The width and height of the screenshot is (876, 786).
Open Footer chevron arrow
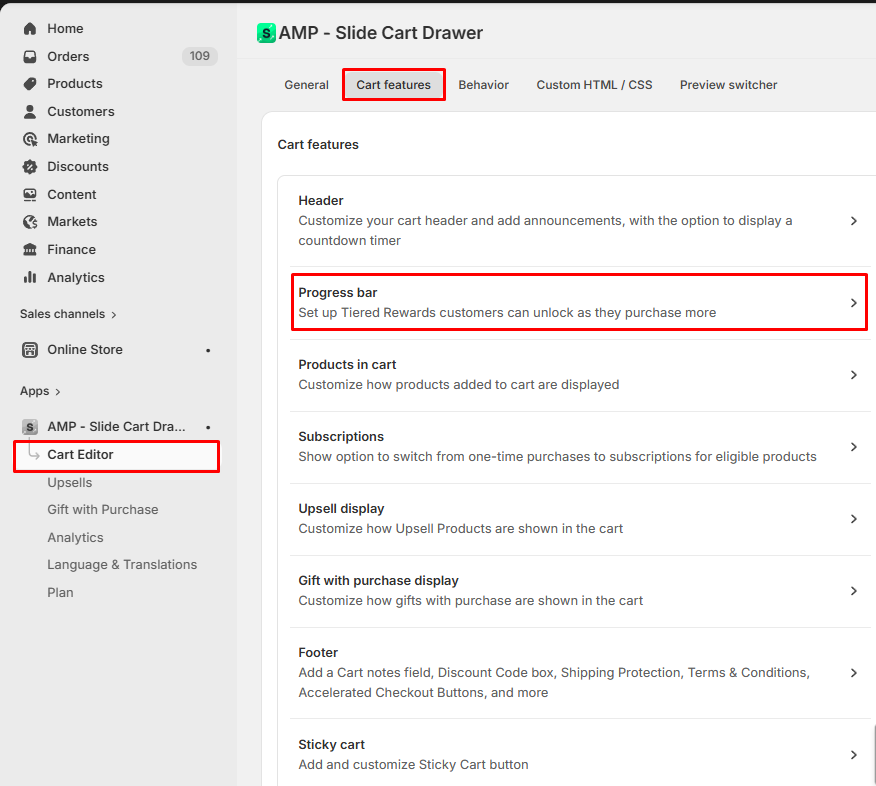point(853,673)
